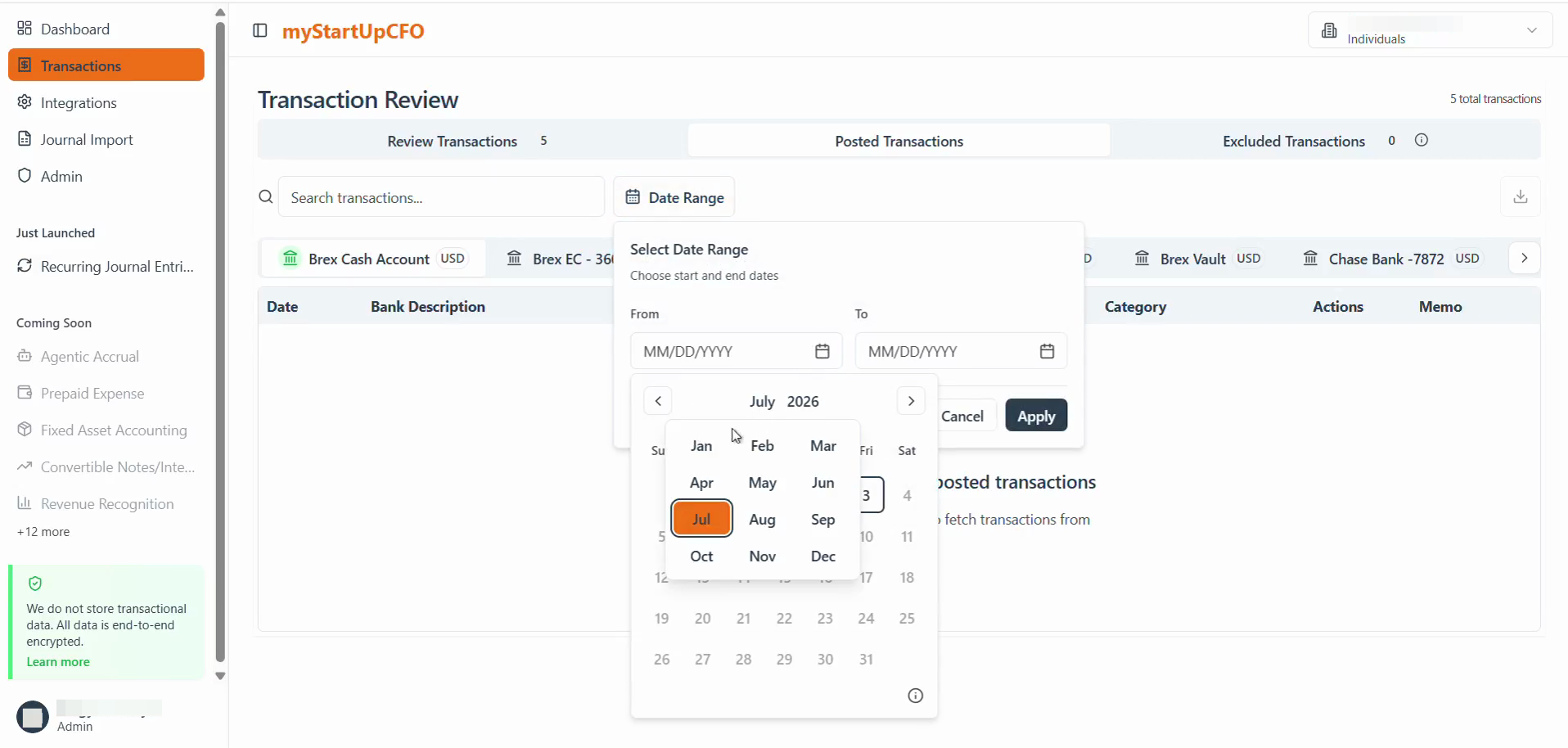Select Apr in month picker
Viewport: 1568px width, 748px height.
(x=701, y=482)
